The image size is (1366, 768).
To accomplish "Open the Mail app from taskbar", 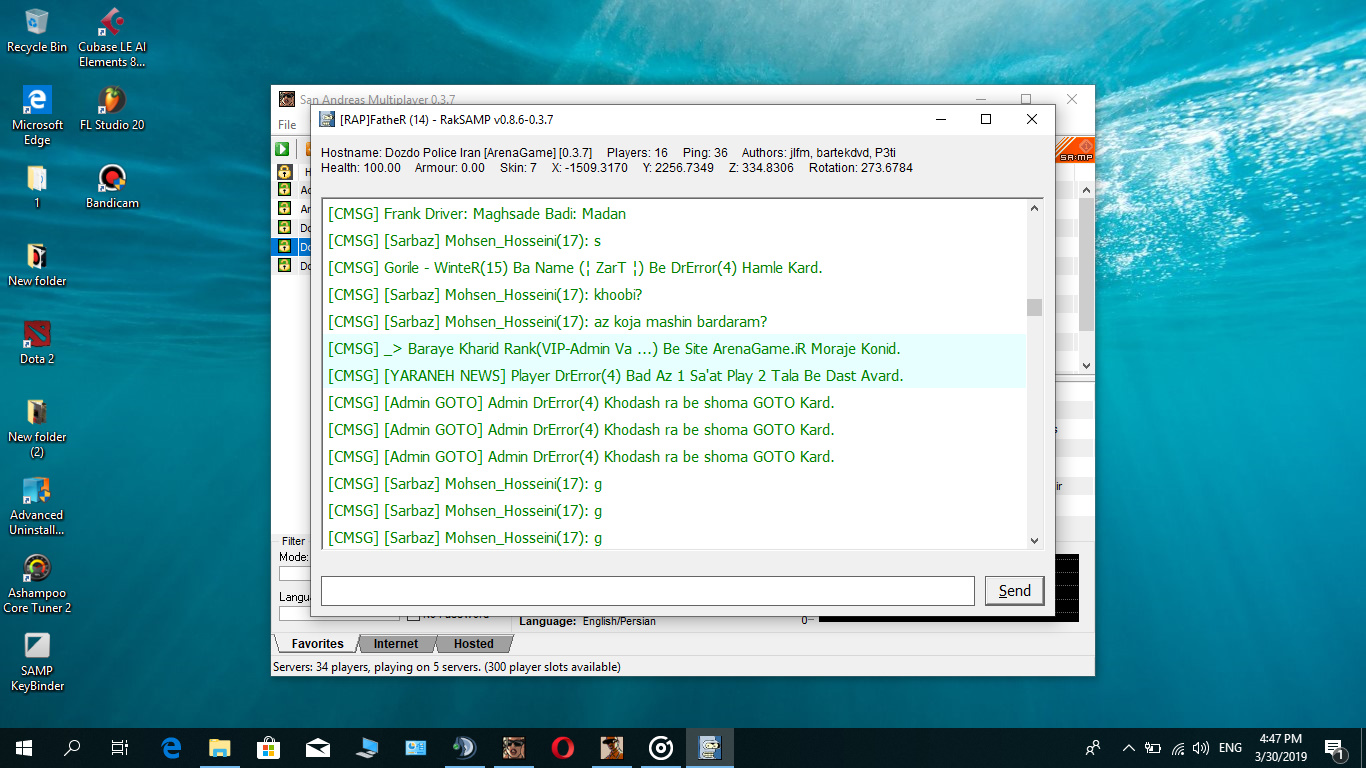I will [x=318, y=747].
